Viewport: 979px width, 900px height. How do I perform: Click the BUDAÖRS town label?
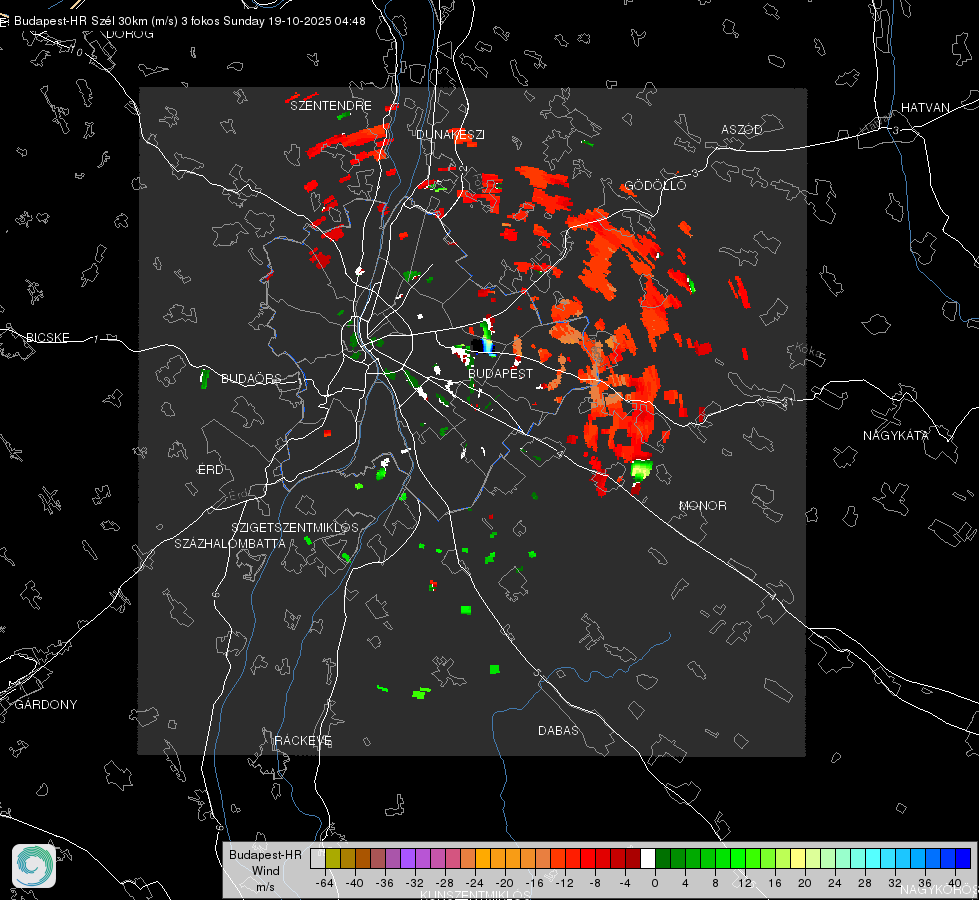252,378
